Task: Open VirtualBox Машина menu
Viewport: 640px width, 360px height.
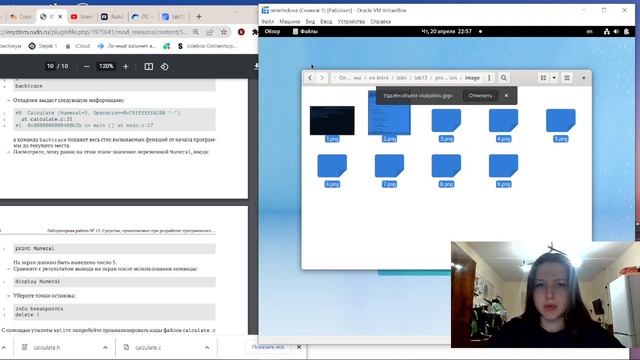Action: click(290, 22)
